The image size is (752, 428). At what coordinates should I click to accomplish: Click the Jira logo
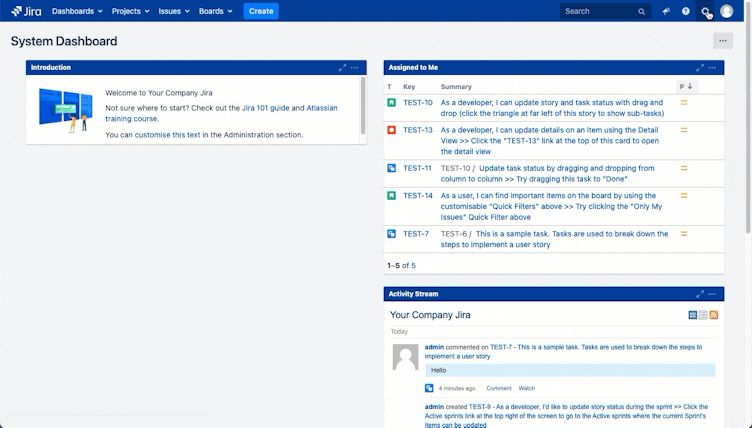click(26, 11)
